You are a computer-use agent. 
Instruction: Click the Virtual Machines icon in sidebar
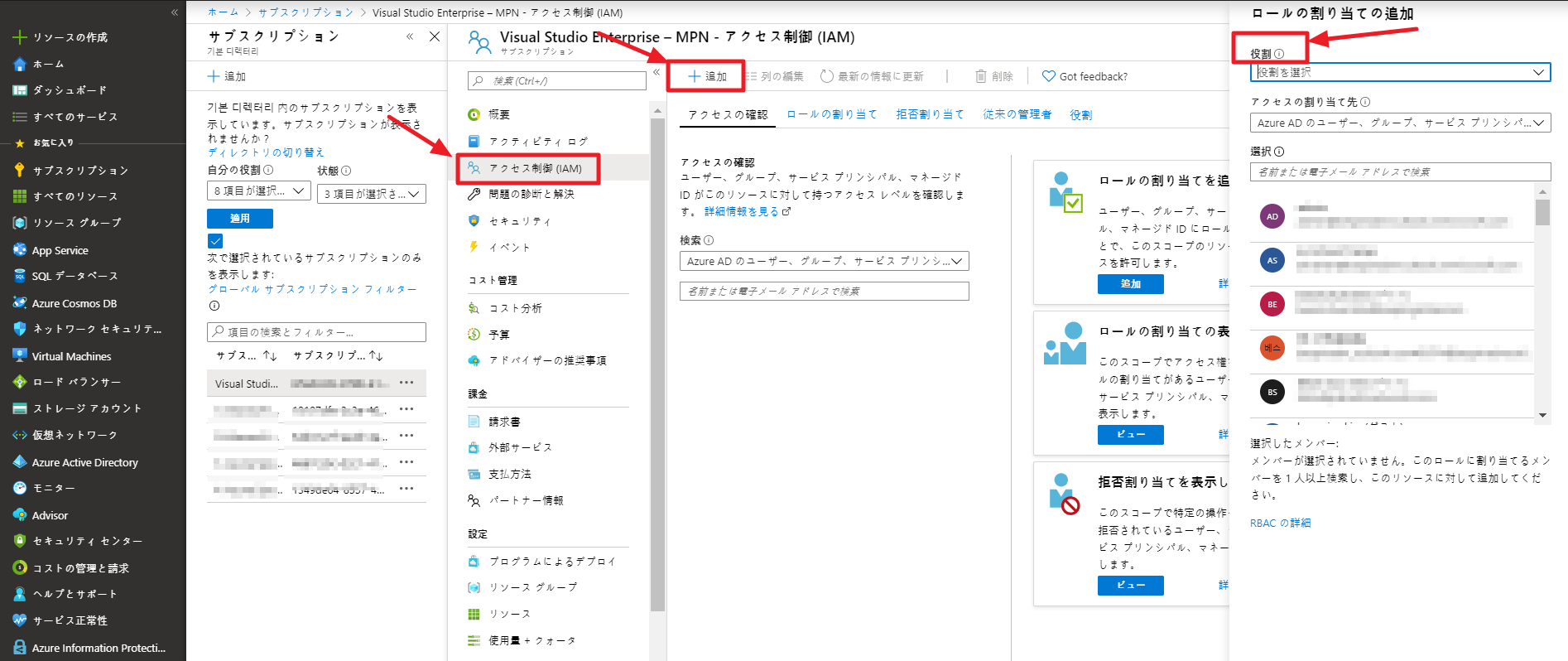(x=20, y=356)
